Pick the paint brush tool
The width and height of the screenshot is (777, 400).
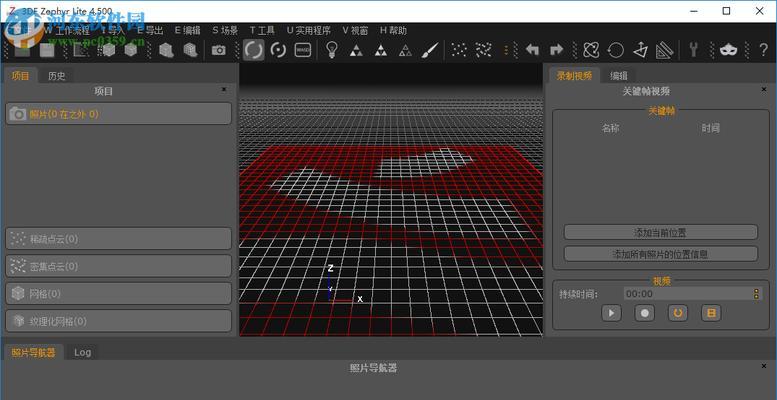[430, 50]
